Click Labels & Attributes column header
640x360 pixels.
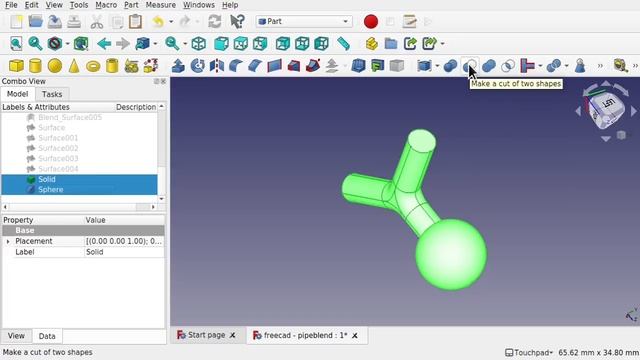click(x=36, y=107)
